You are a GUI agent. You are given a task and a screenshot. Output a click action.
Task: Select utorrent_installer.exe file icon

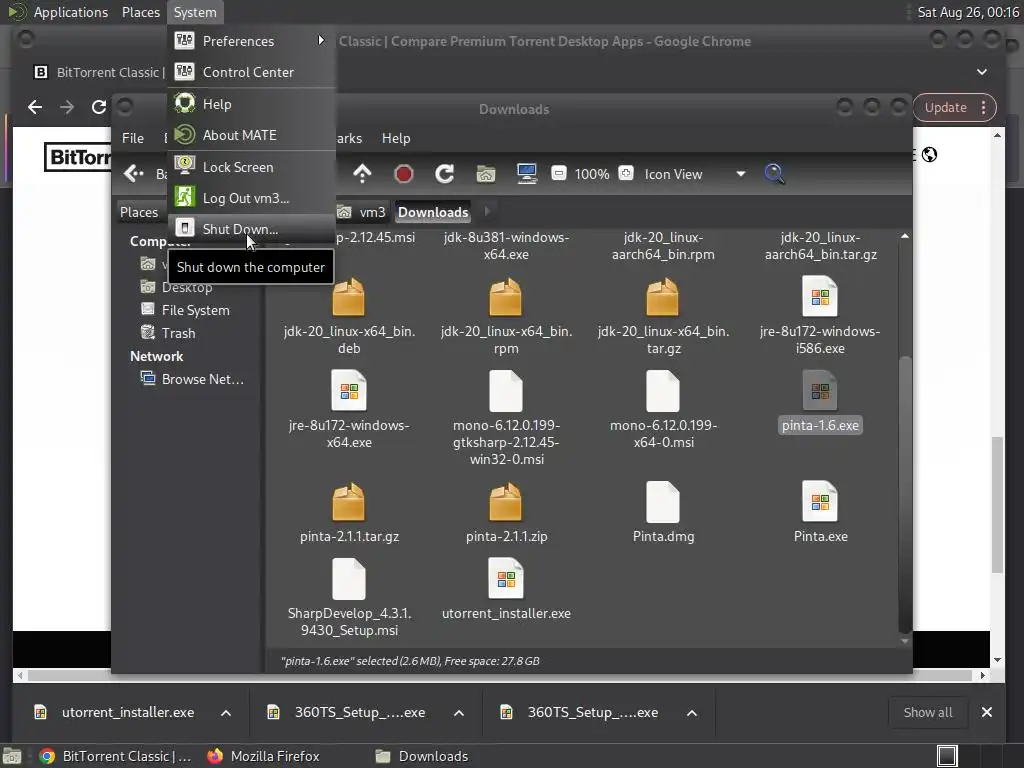coord(506,579)
